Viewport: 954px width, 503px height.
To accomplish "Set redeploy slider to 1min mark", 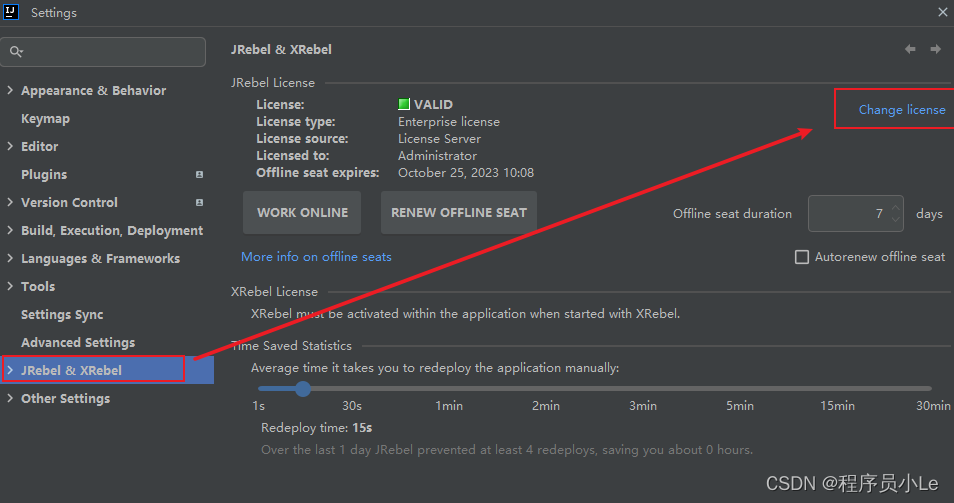I will (448, 389).
